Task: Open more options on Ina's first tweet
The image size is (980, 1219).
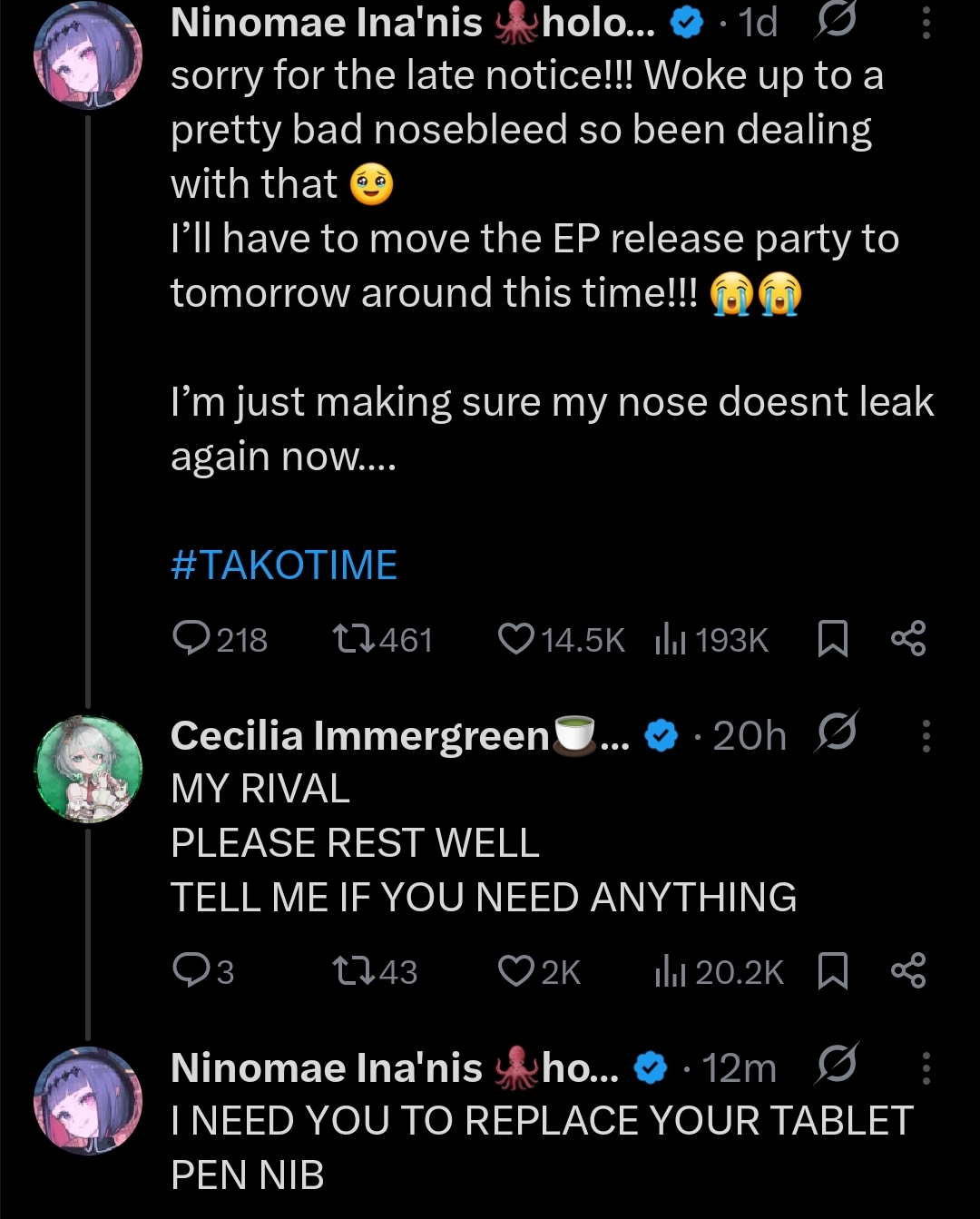Action: click(x=926, y=24)
